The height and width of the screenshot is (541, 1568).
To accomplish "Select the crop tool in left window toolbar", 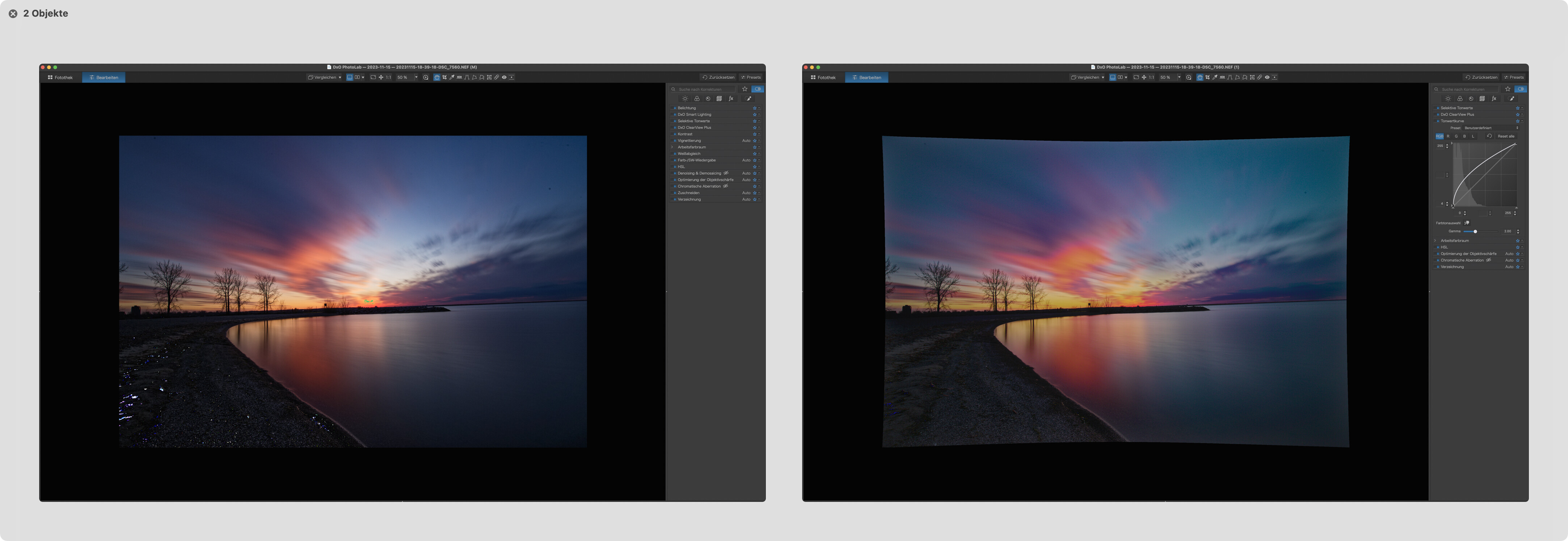I will 444,77.
